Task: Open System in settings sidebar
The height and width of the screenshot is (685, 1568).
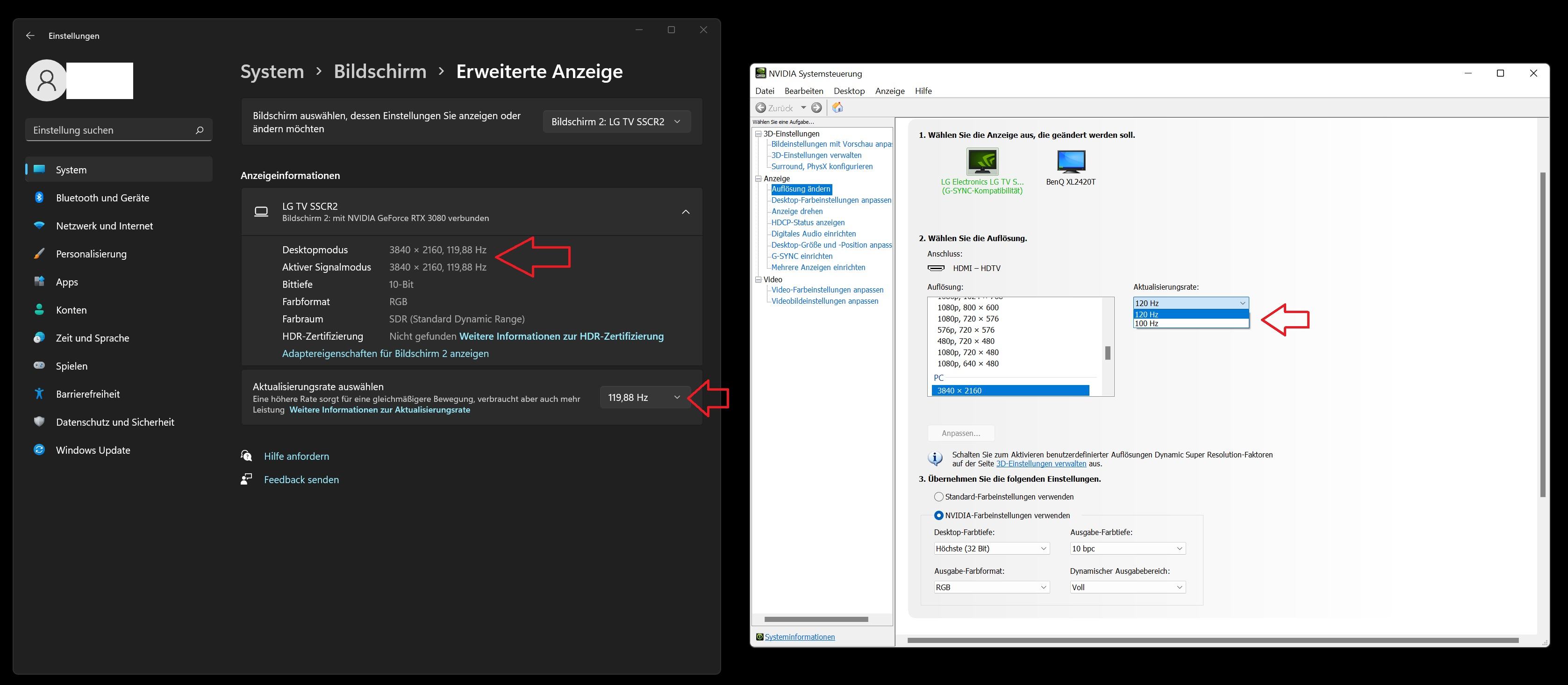Action: point(119,170)
